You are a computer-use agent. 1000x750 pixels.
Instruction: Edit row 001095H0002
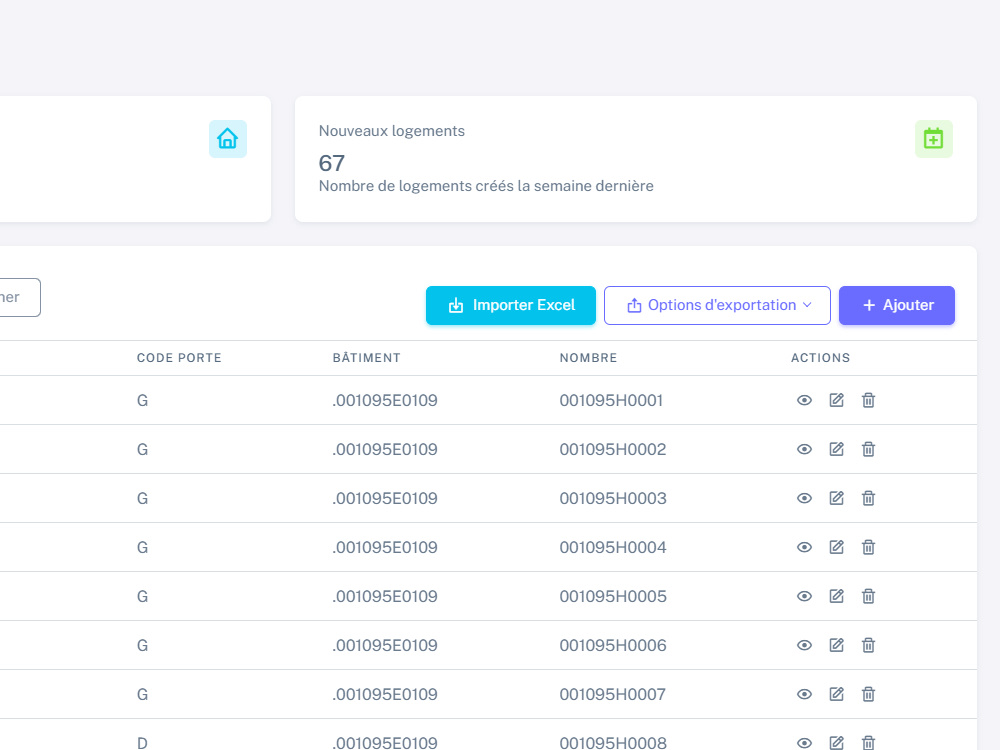pos(836,450)
